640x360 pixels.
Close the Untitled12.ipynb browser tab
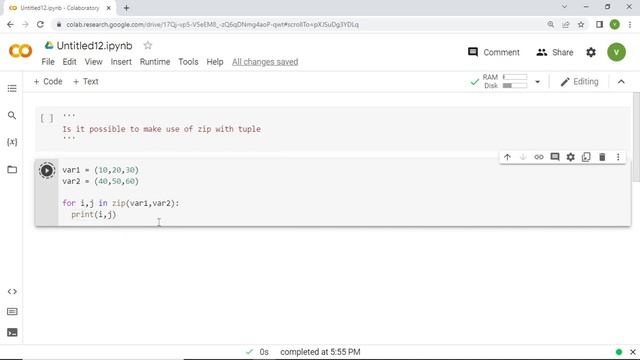109,8
